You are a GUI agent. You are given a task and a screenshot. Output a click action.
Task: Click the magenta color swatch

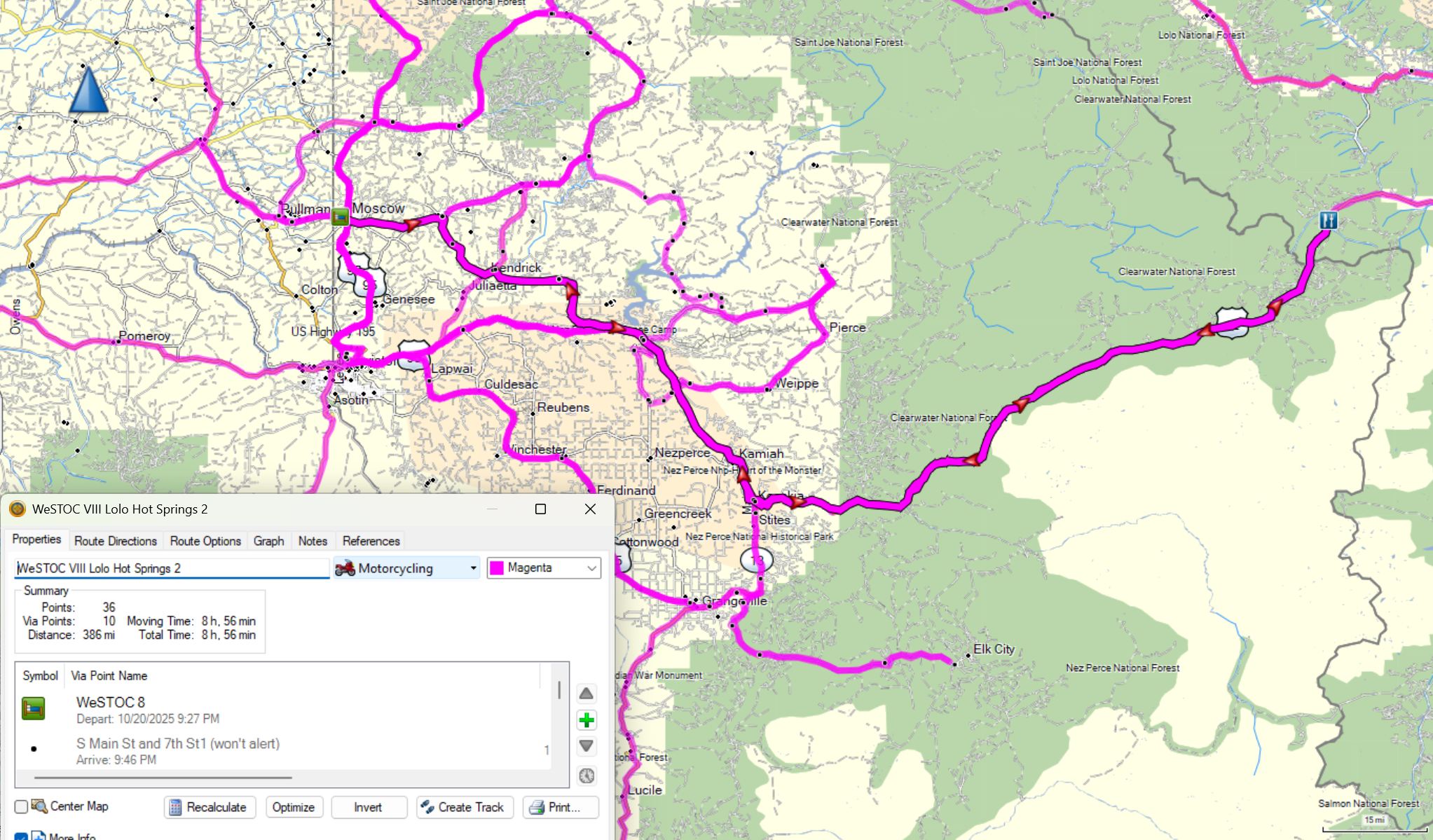coord(497,568)
